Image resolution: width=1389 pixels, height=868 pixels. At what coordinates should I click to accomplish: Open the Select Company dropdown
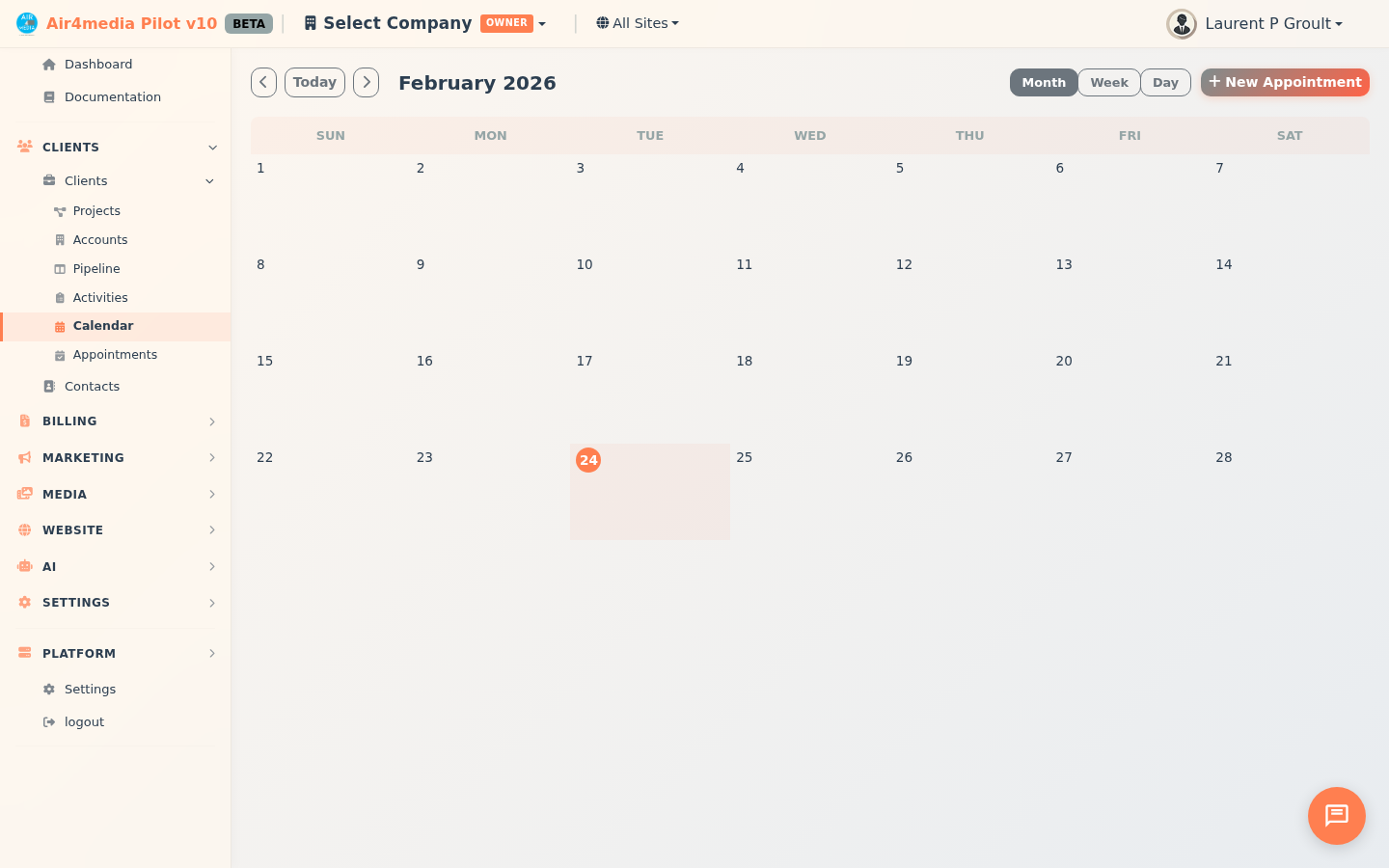point(424,22)
